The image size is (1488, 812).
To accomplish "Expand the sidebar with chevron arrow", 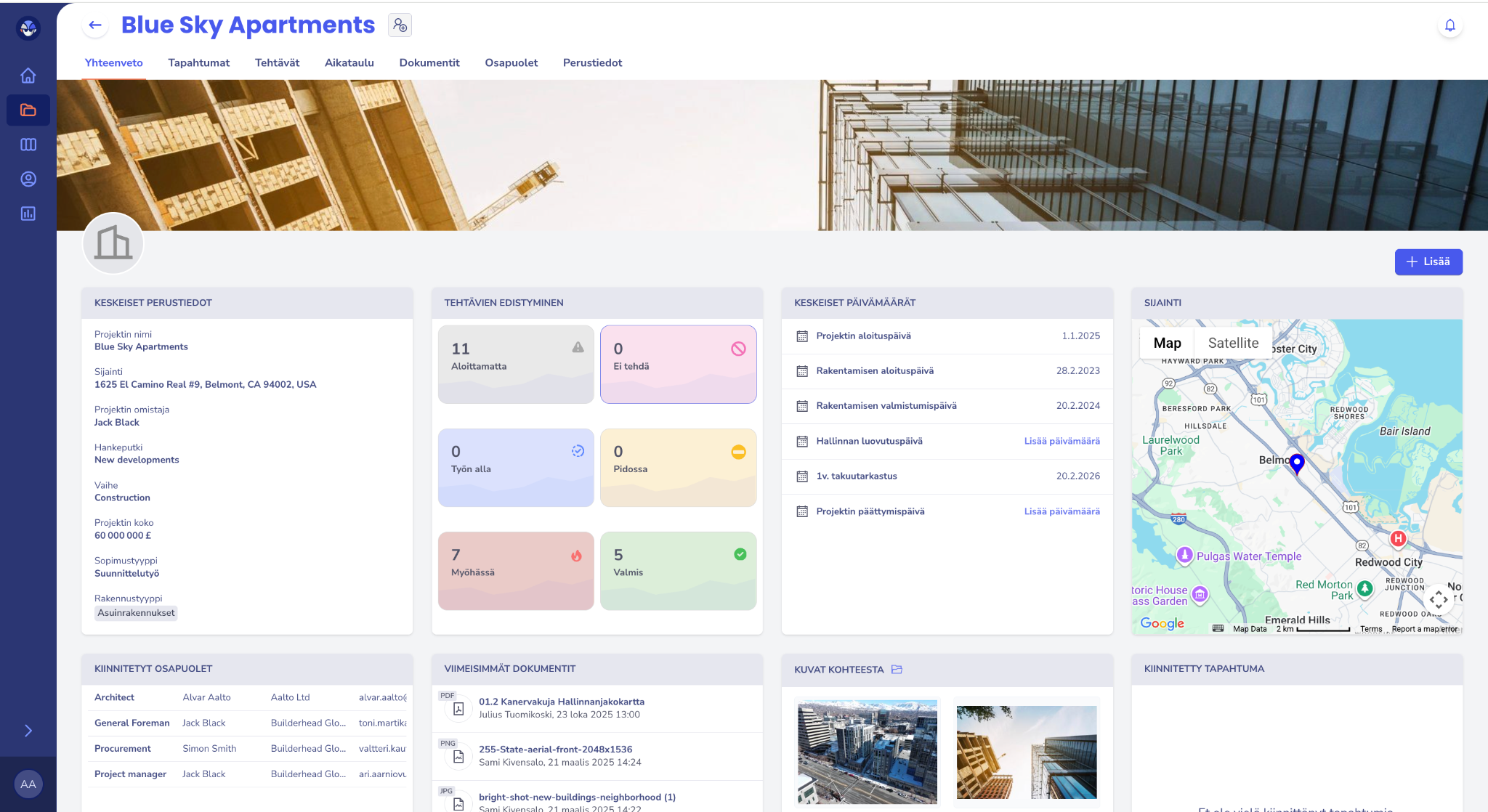I will [x=28, y=731].
